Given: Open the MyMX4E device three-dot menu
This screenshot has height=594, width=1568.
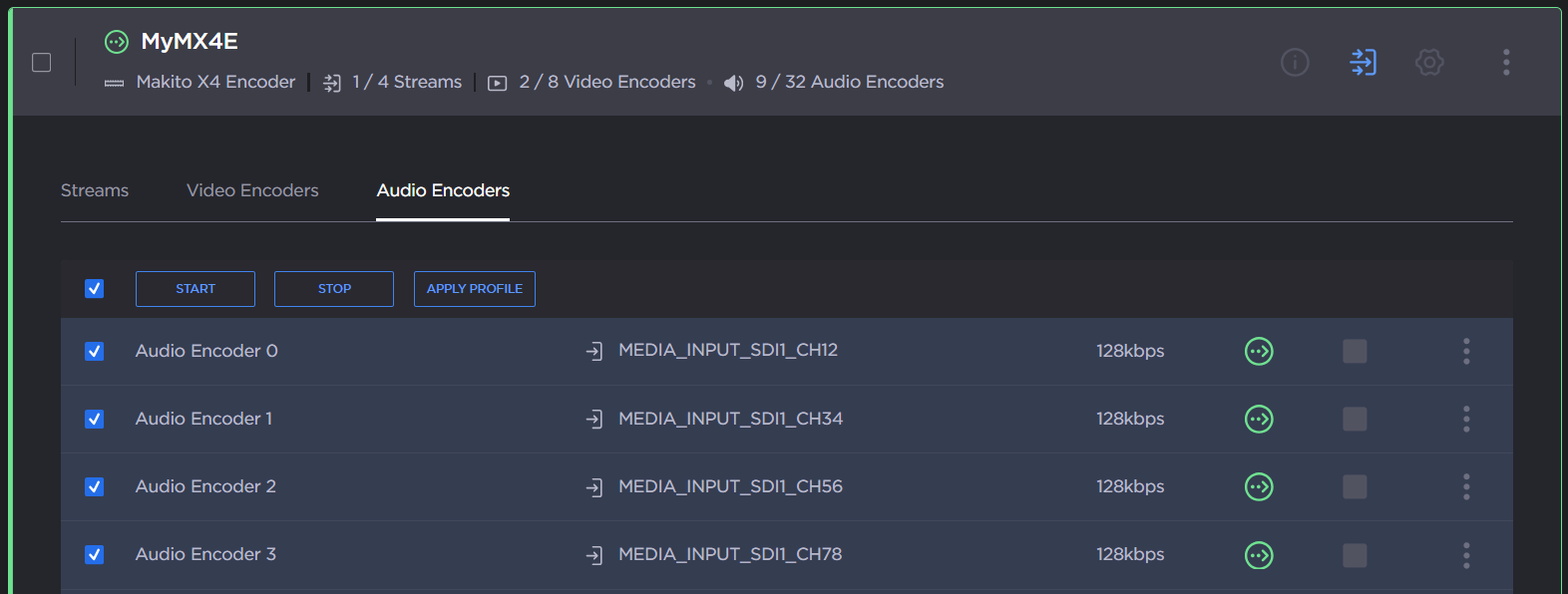Looking at the screenshot, I should [x=1506, y=63].
